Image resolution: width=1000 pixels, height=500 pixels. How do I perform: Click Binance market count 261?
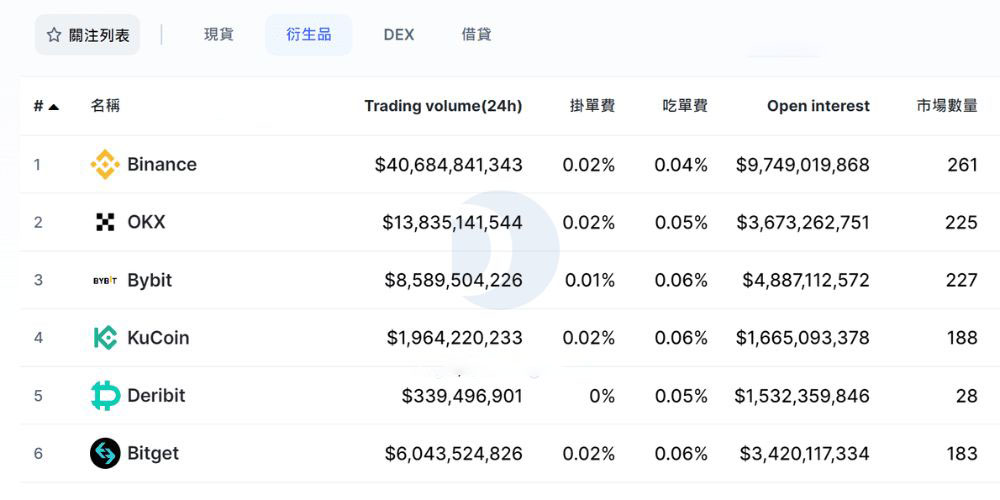962,165
